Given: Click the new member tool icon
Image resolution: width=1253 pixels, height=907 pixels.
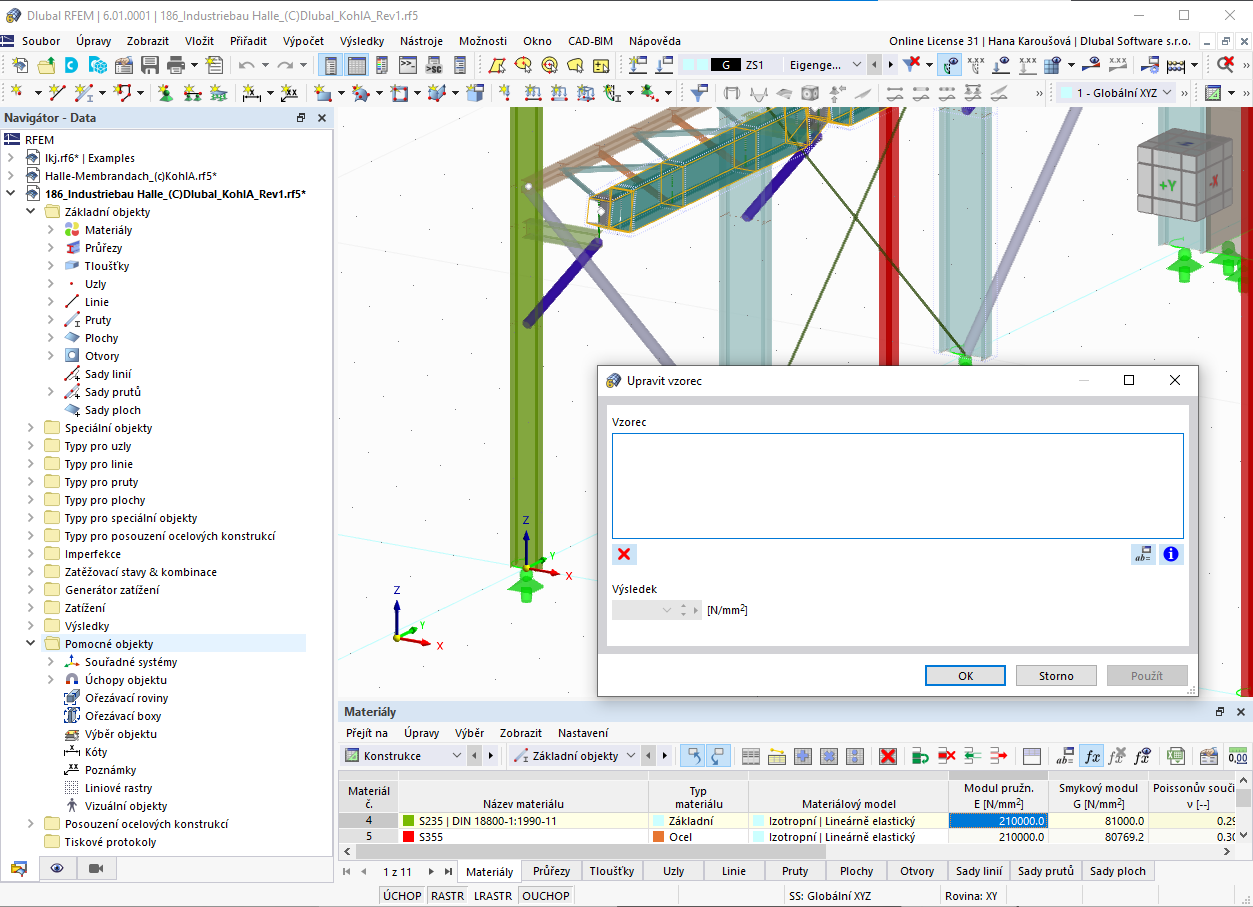Looking at the screenshot, I should pyautogui.click(x=84, y=93).
